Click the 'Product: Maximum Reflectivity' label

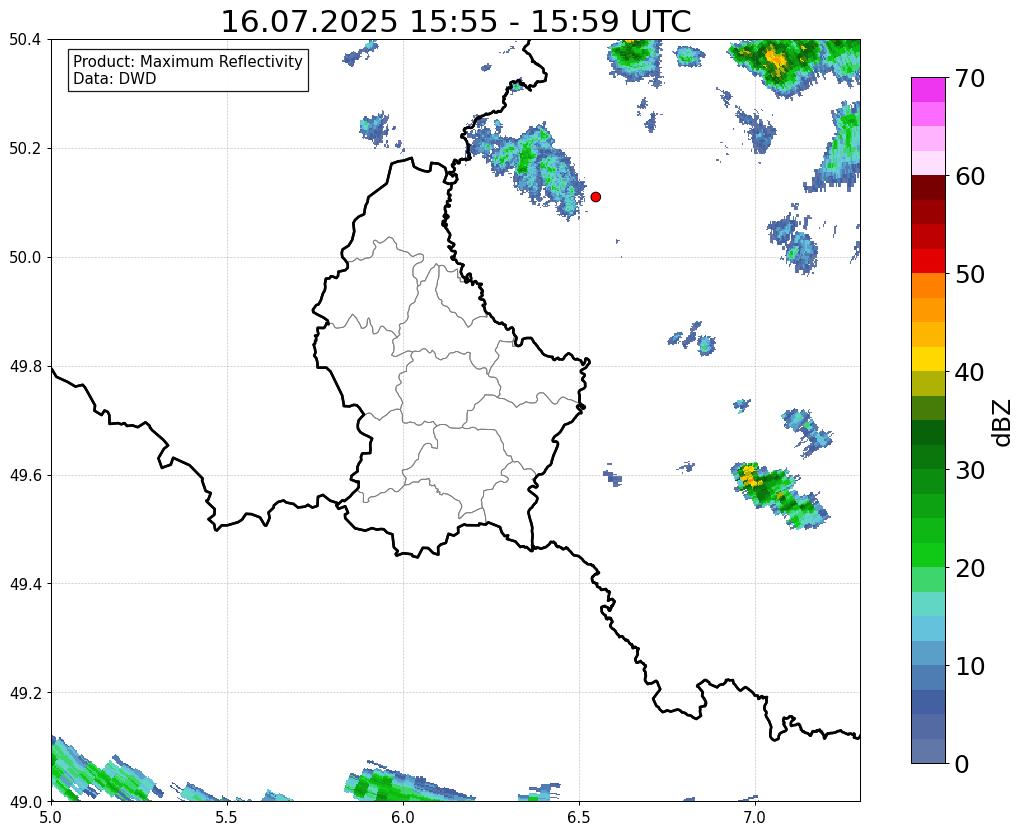[x=188, y=61]
